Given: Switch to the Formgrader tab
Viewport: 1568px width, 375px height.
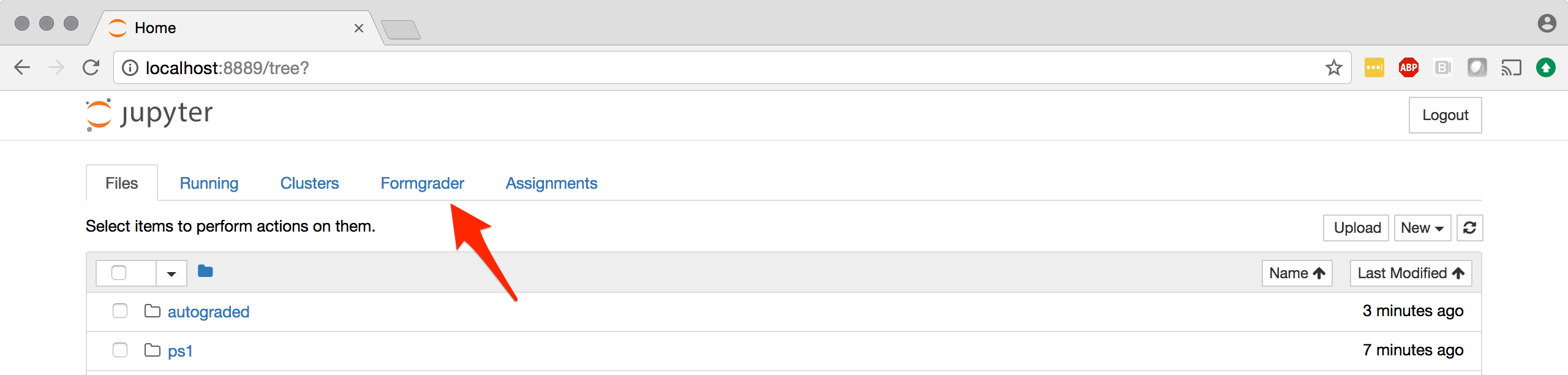Looking at the screenshot, I should pyautogui.click(x=422, y=183).
